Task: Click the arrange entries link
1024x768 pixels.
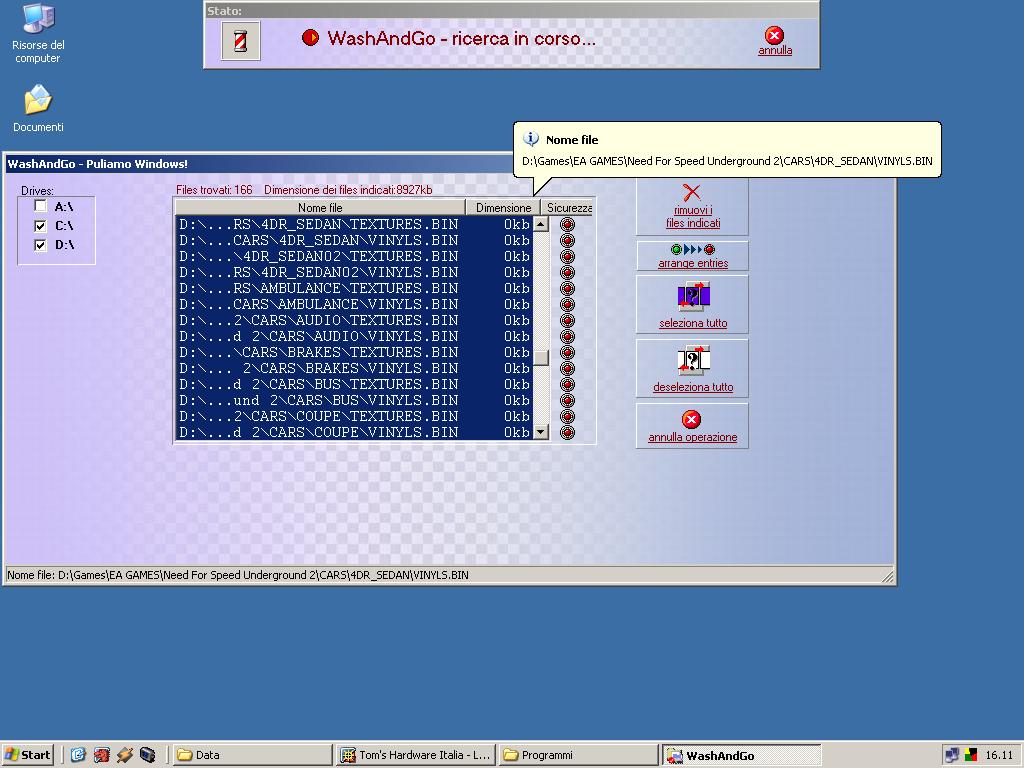Action: [693, 263]
